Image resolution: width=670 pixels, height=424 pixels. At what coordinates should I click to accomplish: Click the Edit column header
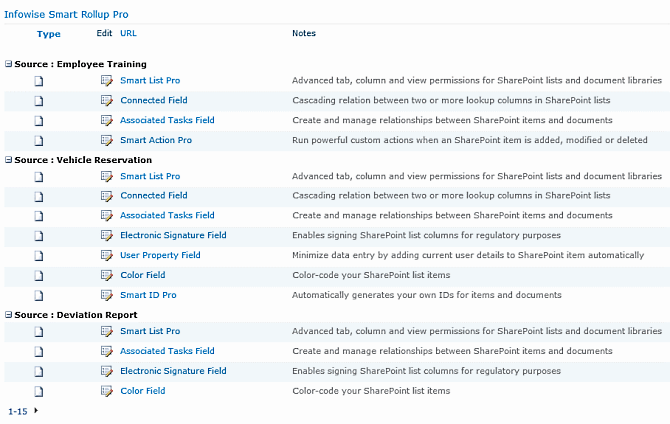click(x=104, y=33)
